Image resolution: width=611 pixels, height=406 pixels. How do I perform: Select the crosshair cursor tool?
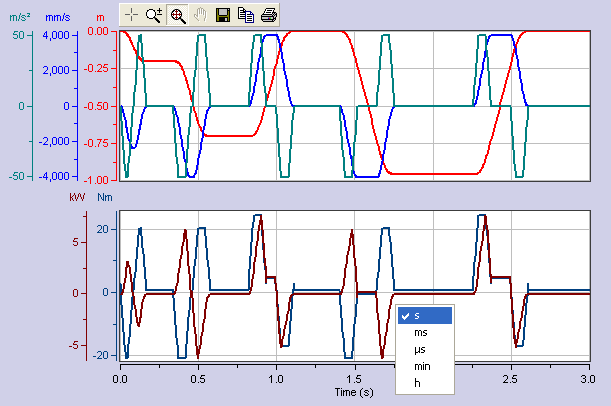132,15
